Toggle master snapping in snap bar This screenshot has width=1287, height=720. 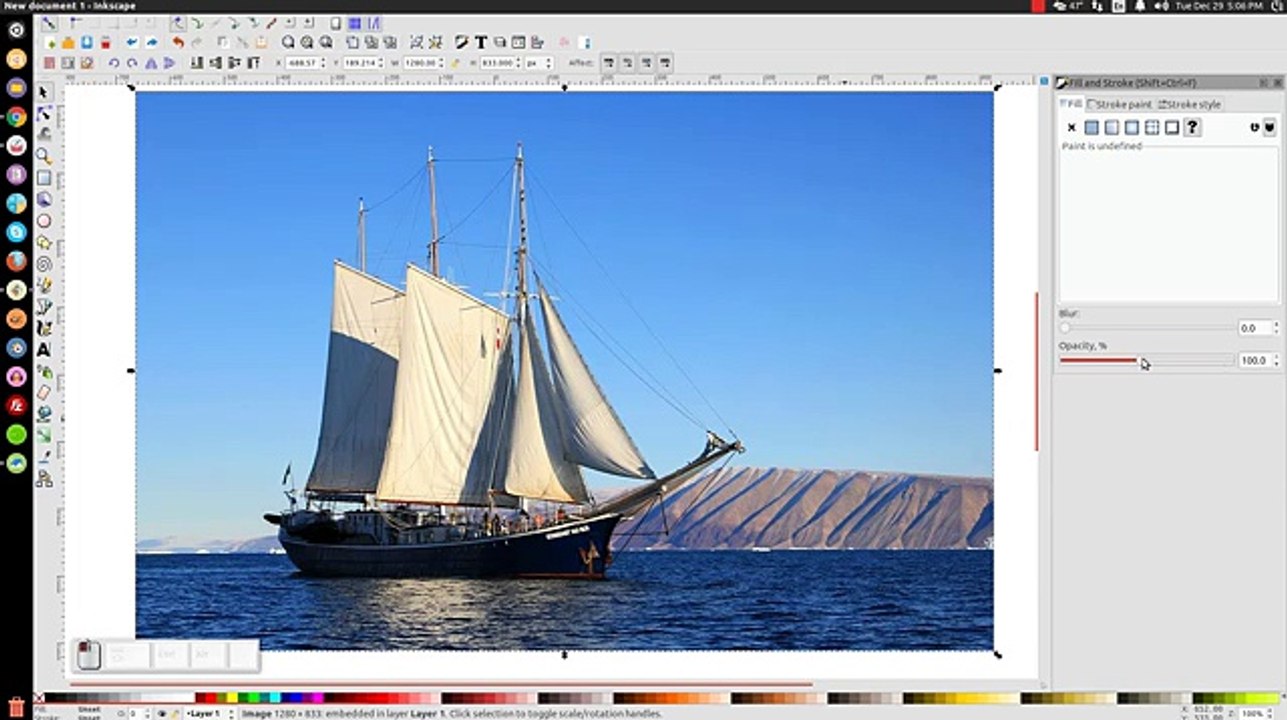pyautogui.click(x=49, y=23)
